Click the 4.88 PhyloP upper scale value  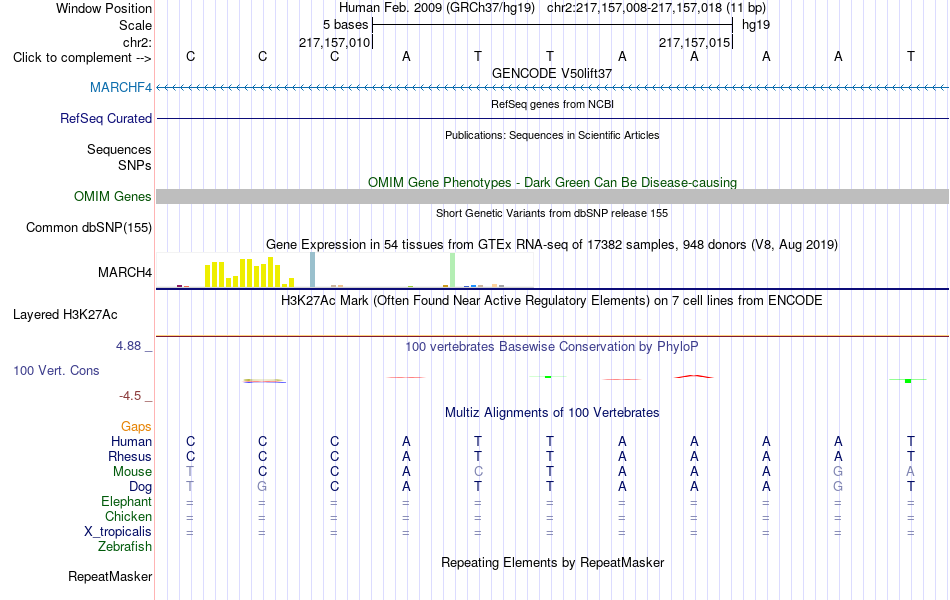(128, 345)
